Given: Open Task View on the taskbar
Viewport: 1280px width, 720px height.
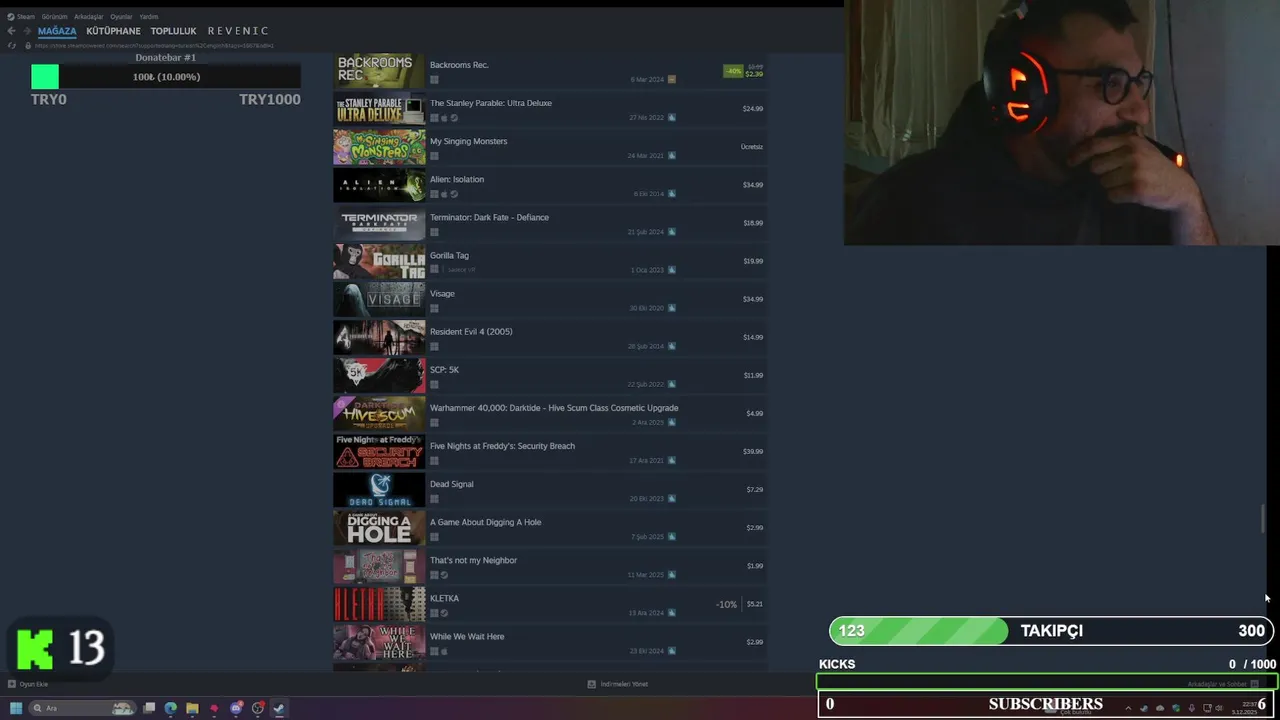Looking at the screenshot, I should [149, 708].
